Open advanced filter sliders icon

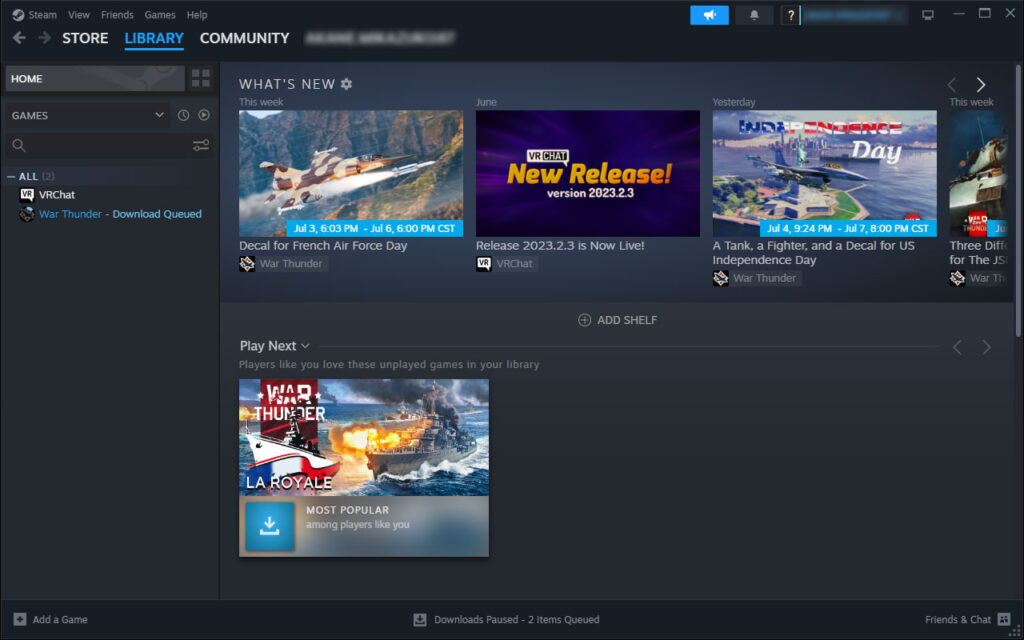coord(200,145)
